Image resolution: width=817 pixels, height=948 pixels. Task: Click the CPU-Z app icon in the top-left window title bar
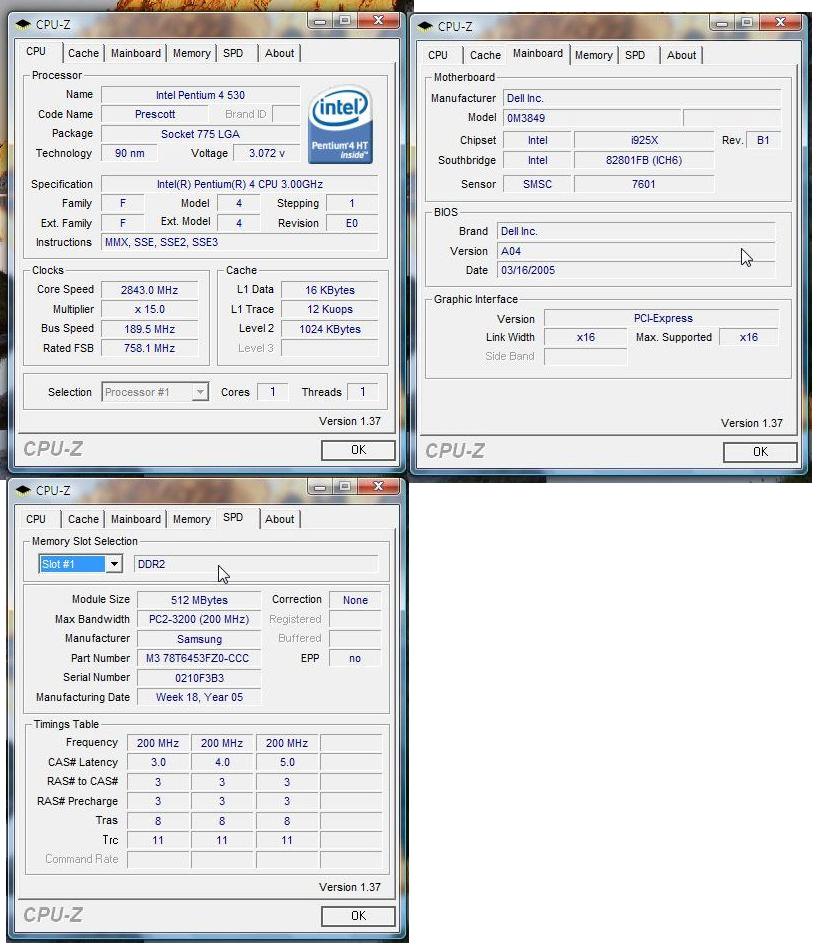coord(23,25)
